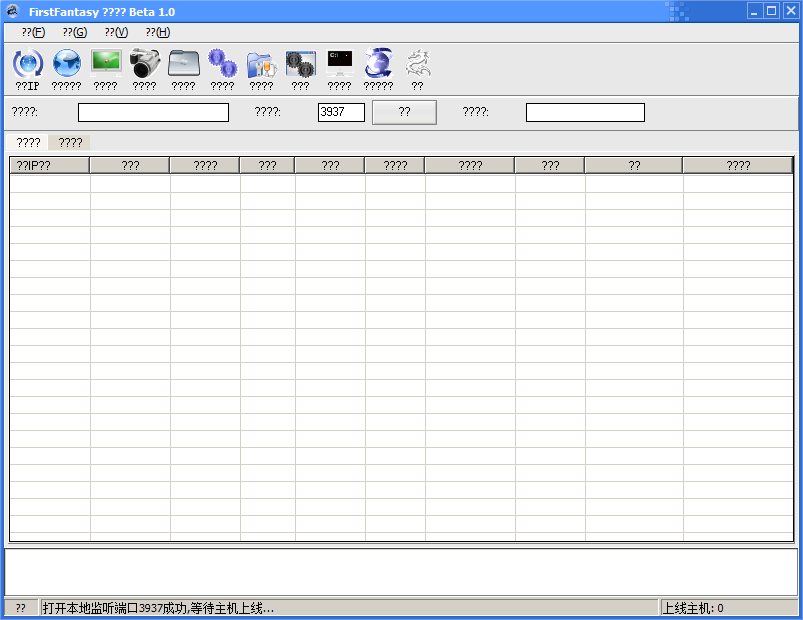Click the refresh IP toolbar icon

[27, 64]
